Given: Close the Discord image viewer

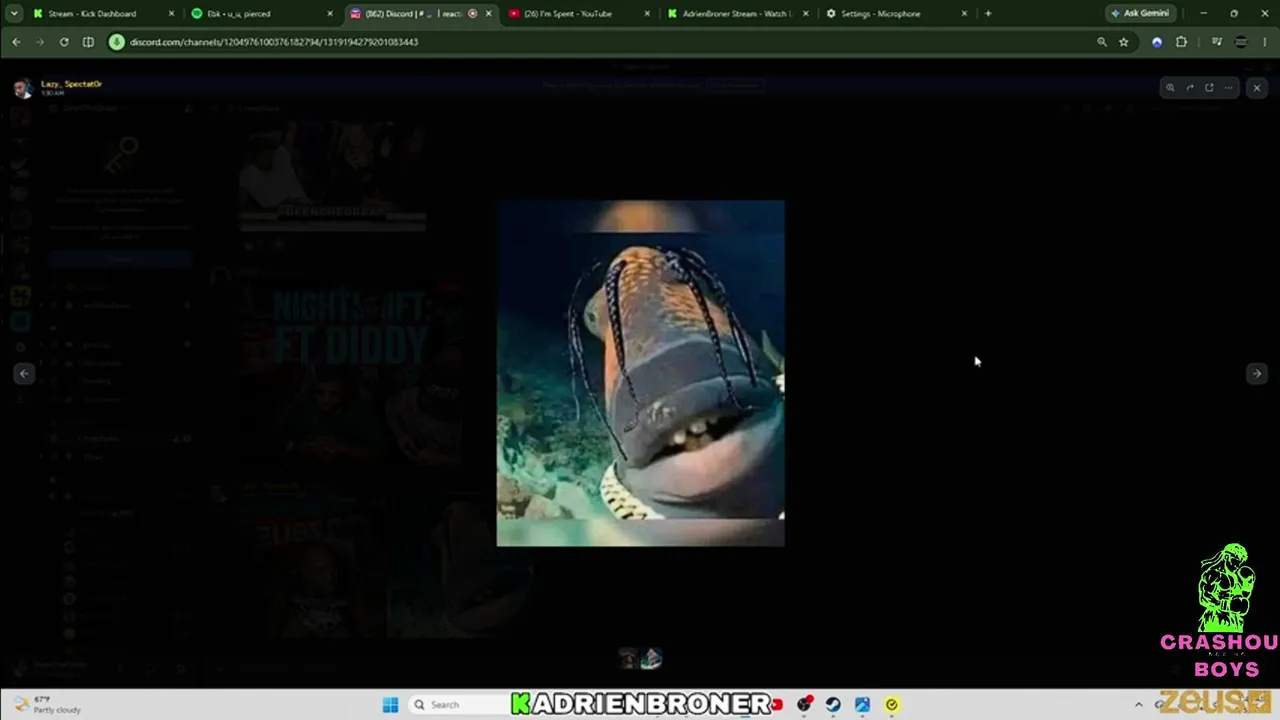Looking at the screenshot, I should coord(1257,88).
